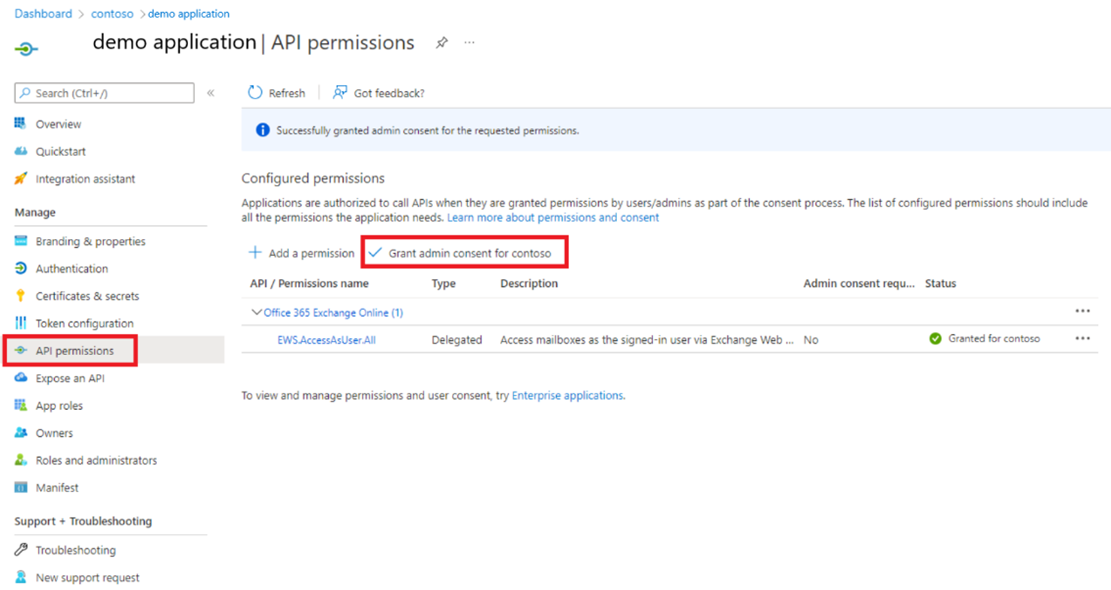Click the Access mailboxes as signed-in user description
This screenshot has height=590, width=1111.
647,340
